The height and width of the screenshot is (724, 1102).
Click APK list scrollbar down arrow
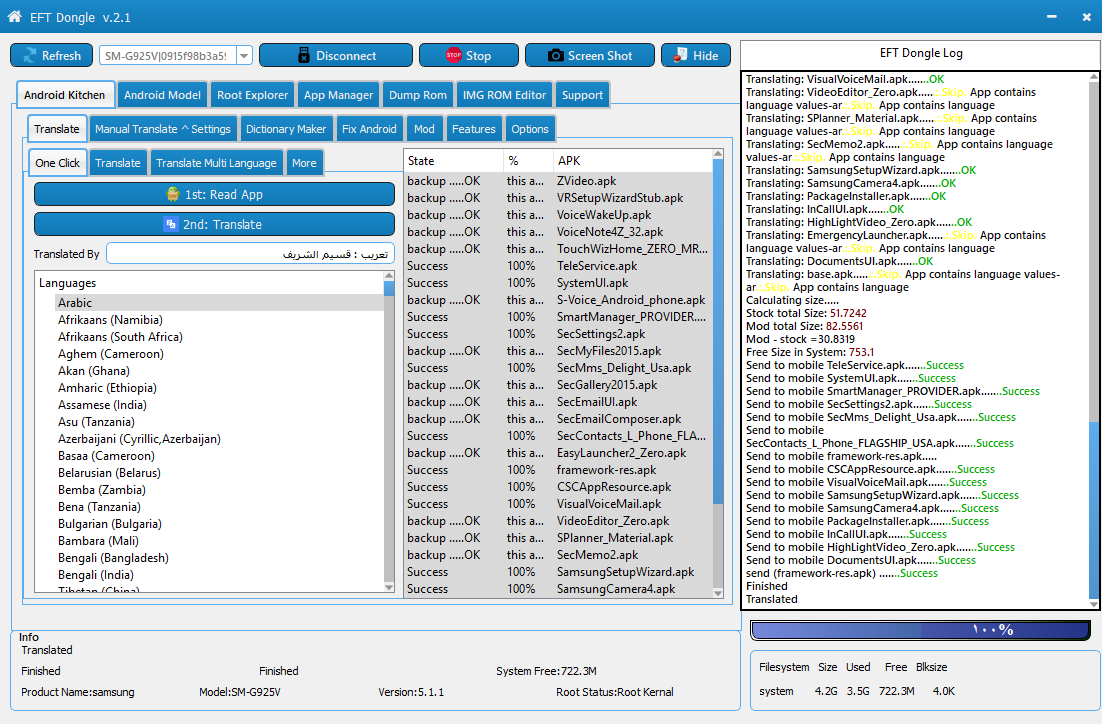[x=718, y=593]
